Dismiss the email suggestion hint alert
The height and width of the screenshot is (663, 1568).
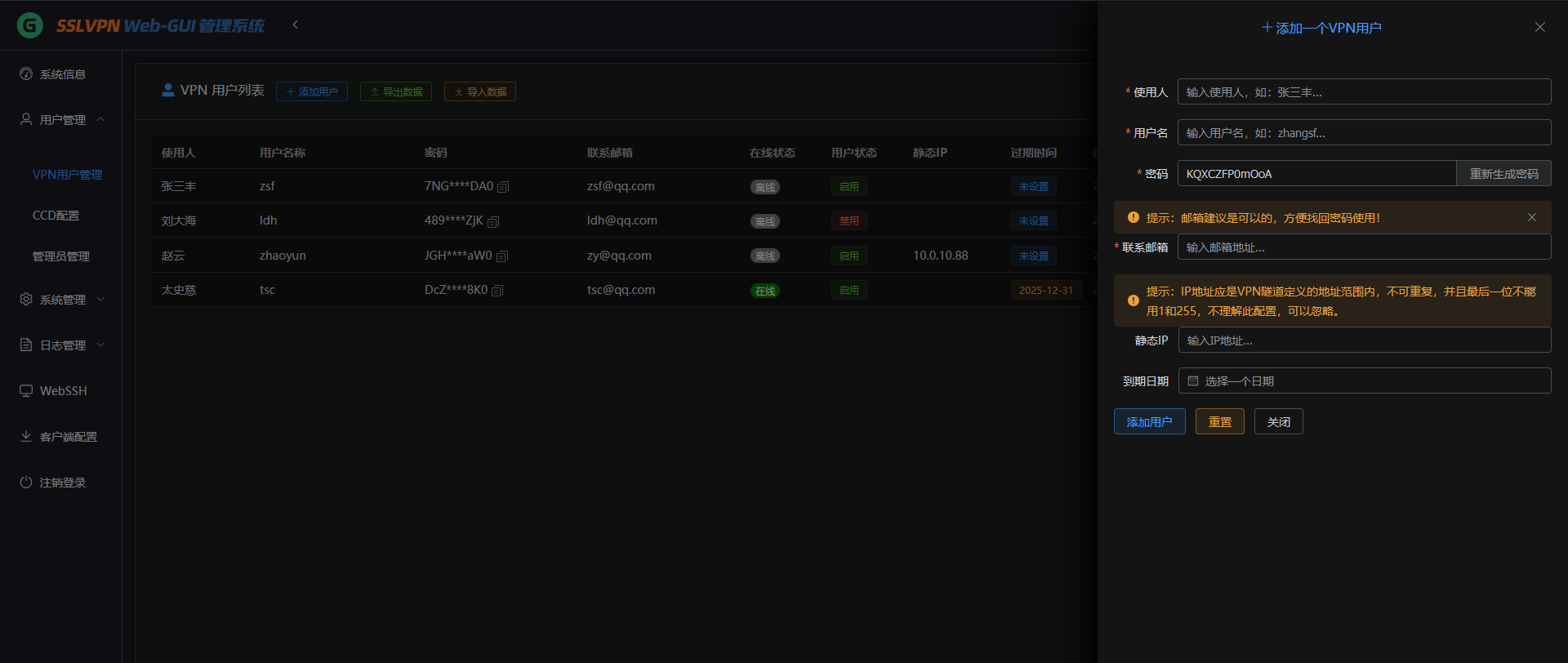[1532, 217]
